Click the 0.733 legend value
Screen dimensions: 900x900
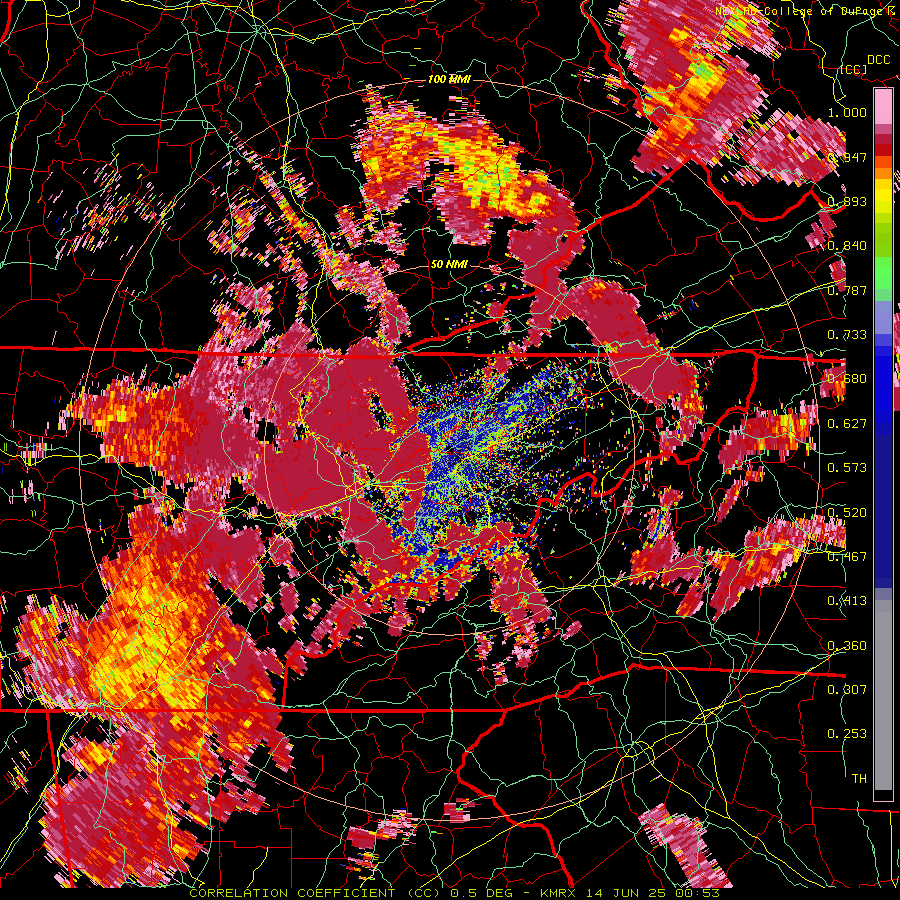click(847, 335)
